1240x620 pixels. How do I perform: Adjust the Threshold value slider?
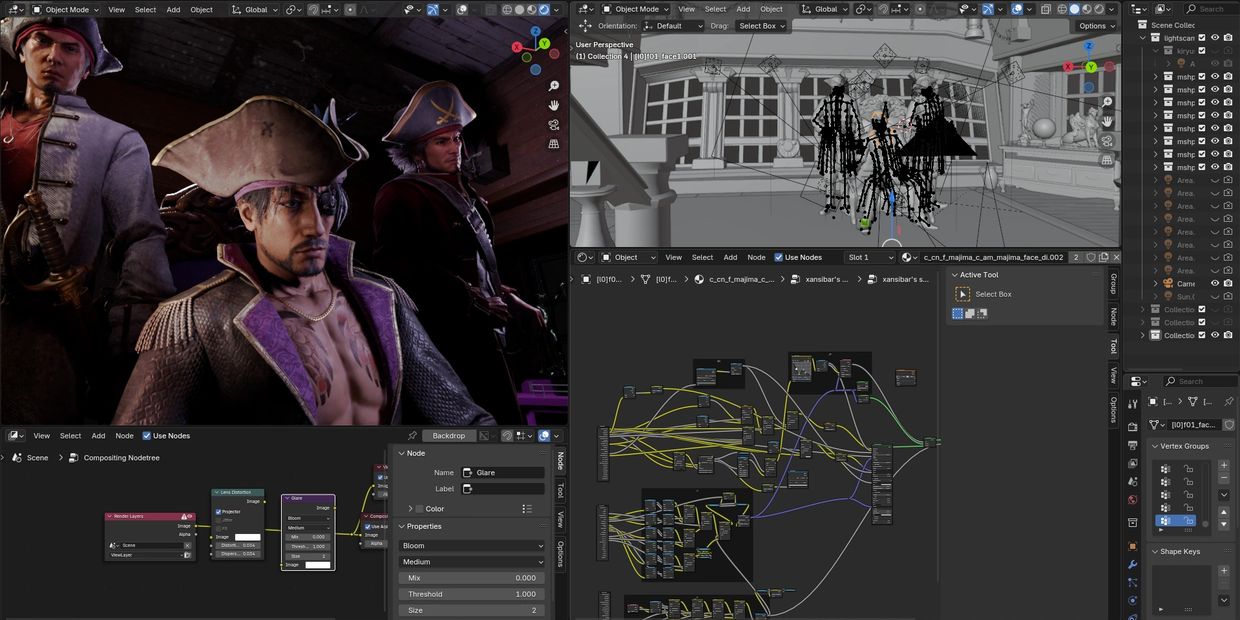(x=472, y=594)
